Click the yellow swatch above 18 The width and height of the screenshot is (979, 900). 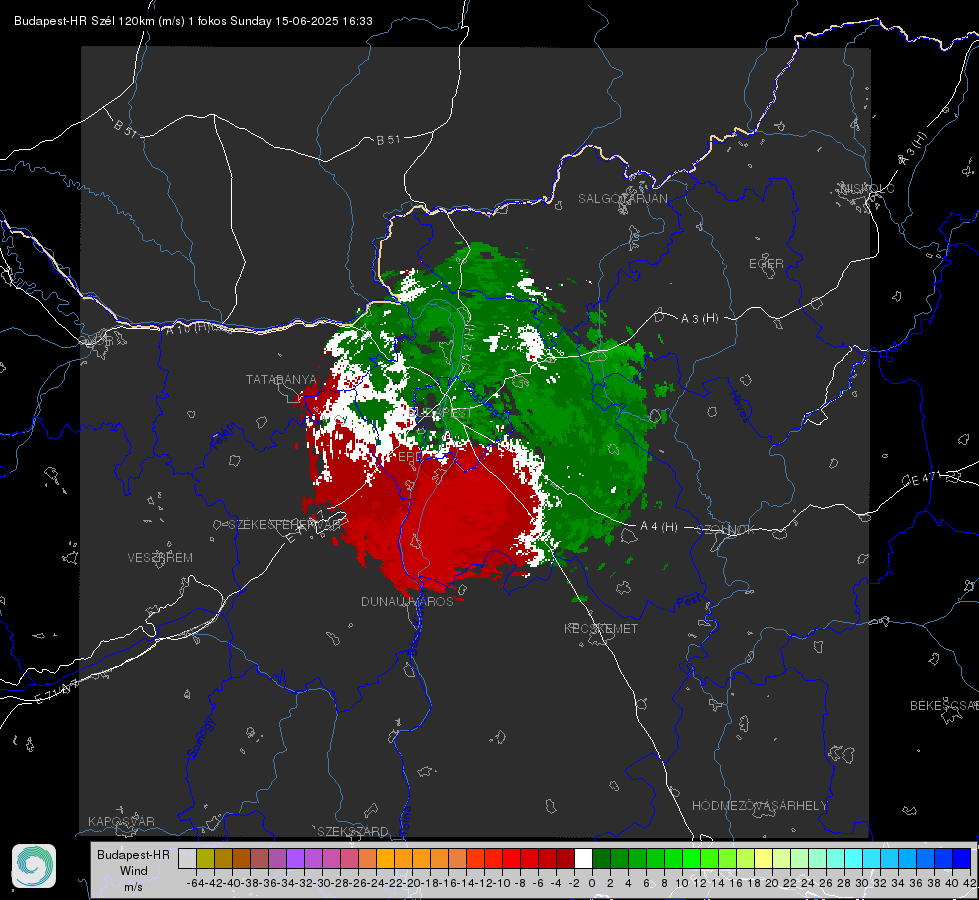coord(764,858)
